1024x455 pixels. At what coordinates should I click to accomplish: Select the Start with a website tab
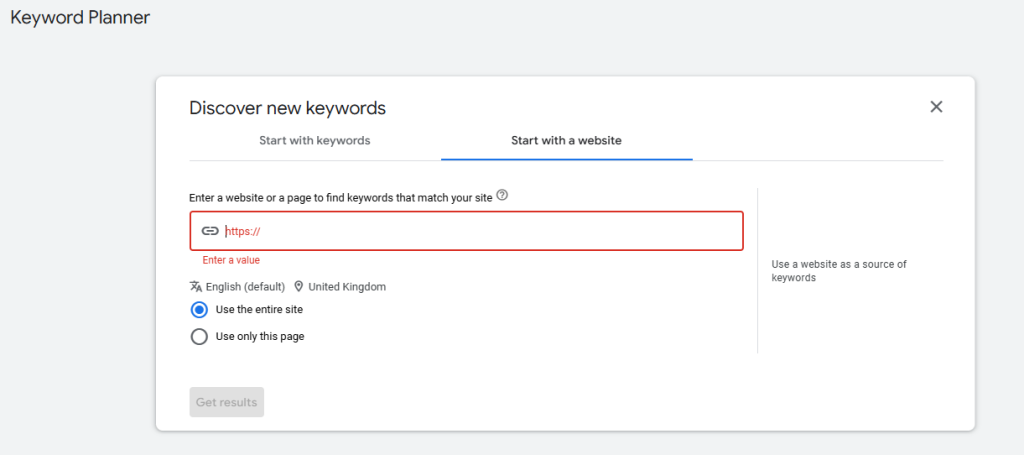566,140
